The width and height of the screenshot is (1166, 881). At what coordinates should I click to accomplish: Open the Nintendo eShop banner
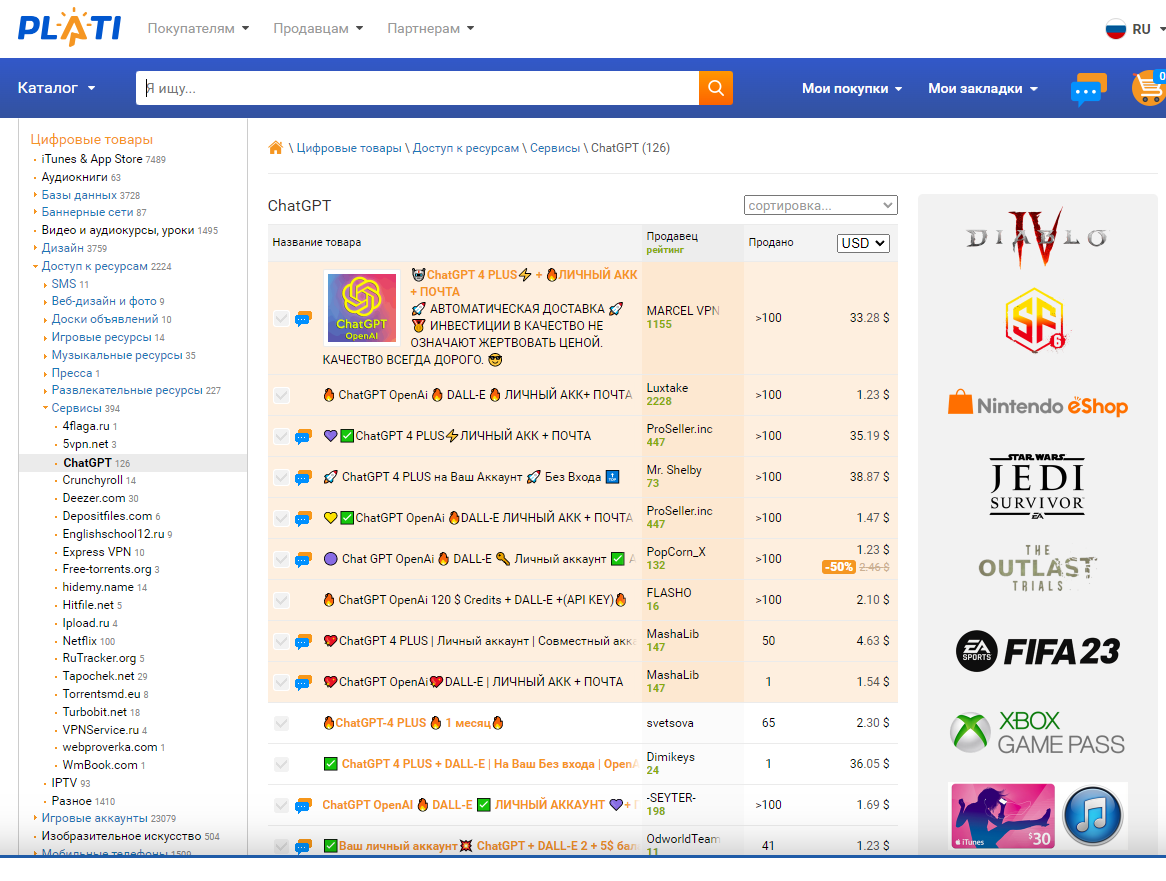(1037, 404)
